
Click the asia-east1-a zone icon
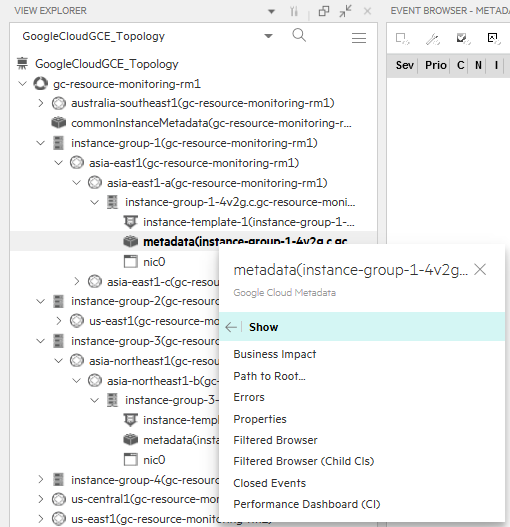click(94, 183)
